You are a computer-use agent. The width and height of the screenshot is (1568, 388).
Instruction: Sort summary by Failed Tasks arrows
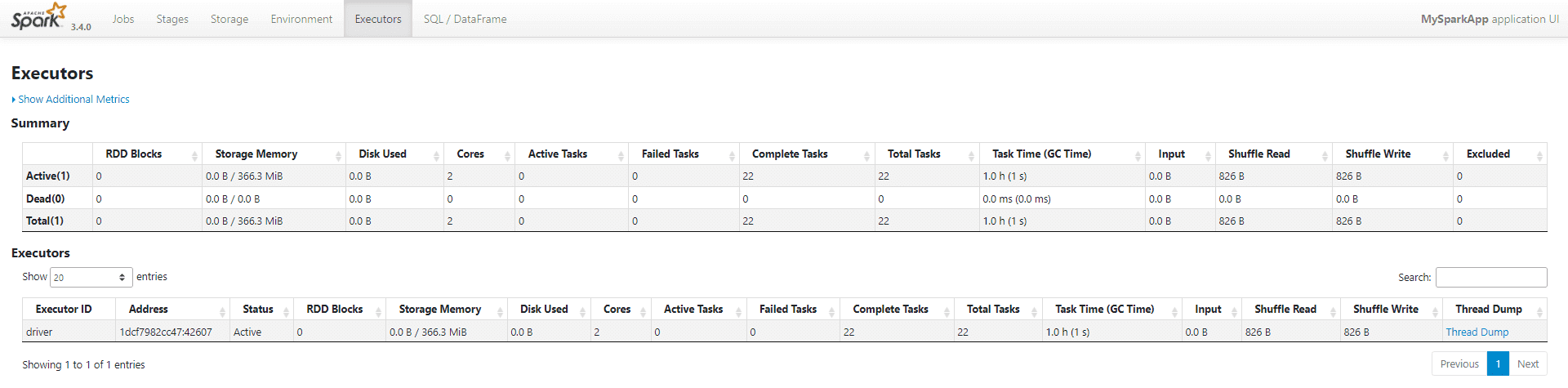pyautogui.click(x=734, y=155)
